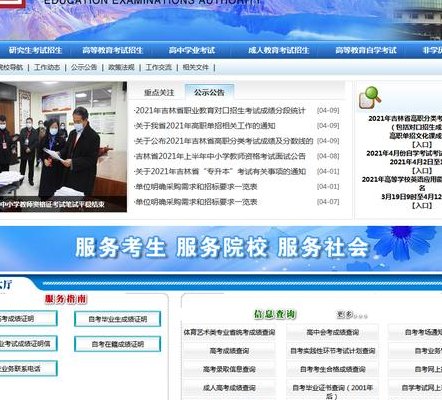Open 高考录取信息查询

pyautogui.click(x=229, y=369)
